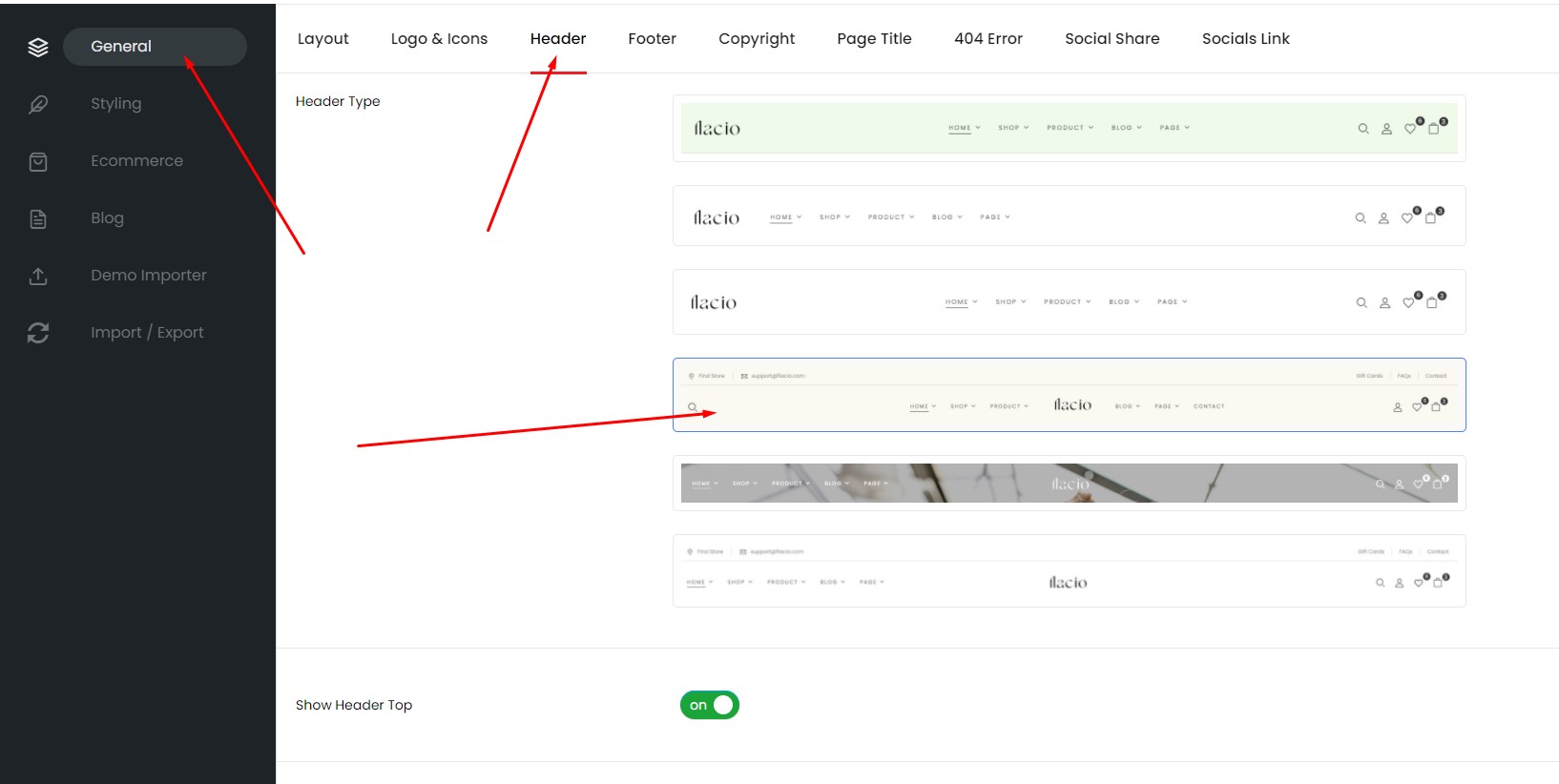The height and width of the screenshot is (784, 1559).
Task: Go to Ecommerce settings
Action: [137, 160]
